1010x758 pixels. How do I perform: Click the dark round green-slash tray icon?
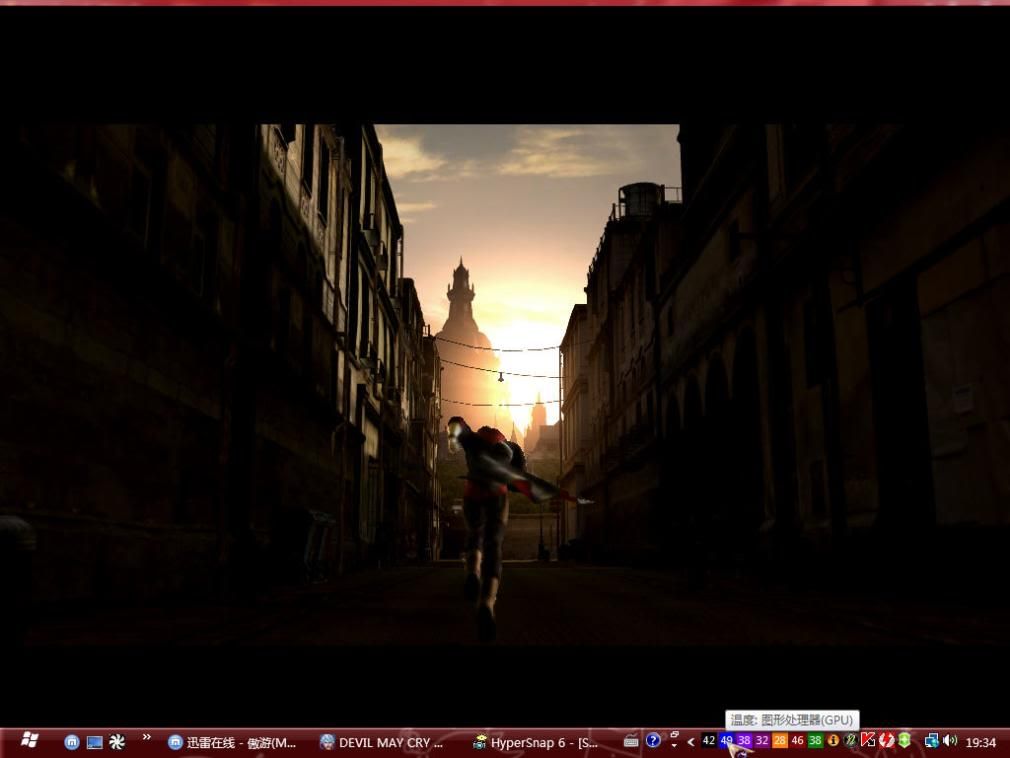point(850,741)
